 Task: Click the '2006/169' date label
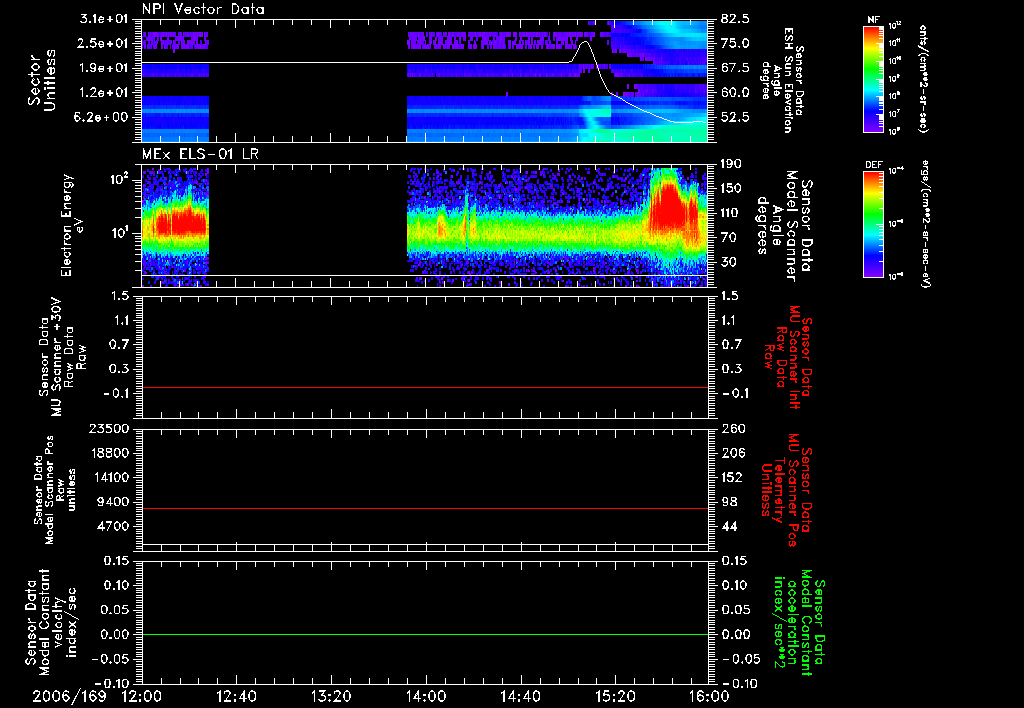69,696
